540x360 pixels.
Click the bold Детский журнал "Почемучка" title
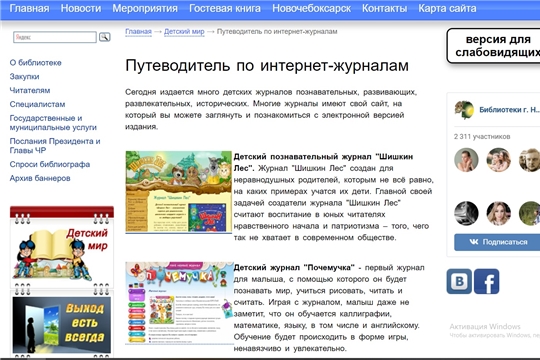[x=294, y=268]
